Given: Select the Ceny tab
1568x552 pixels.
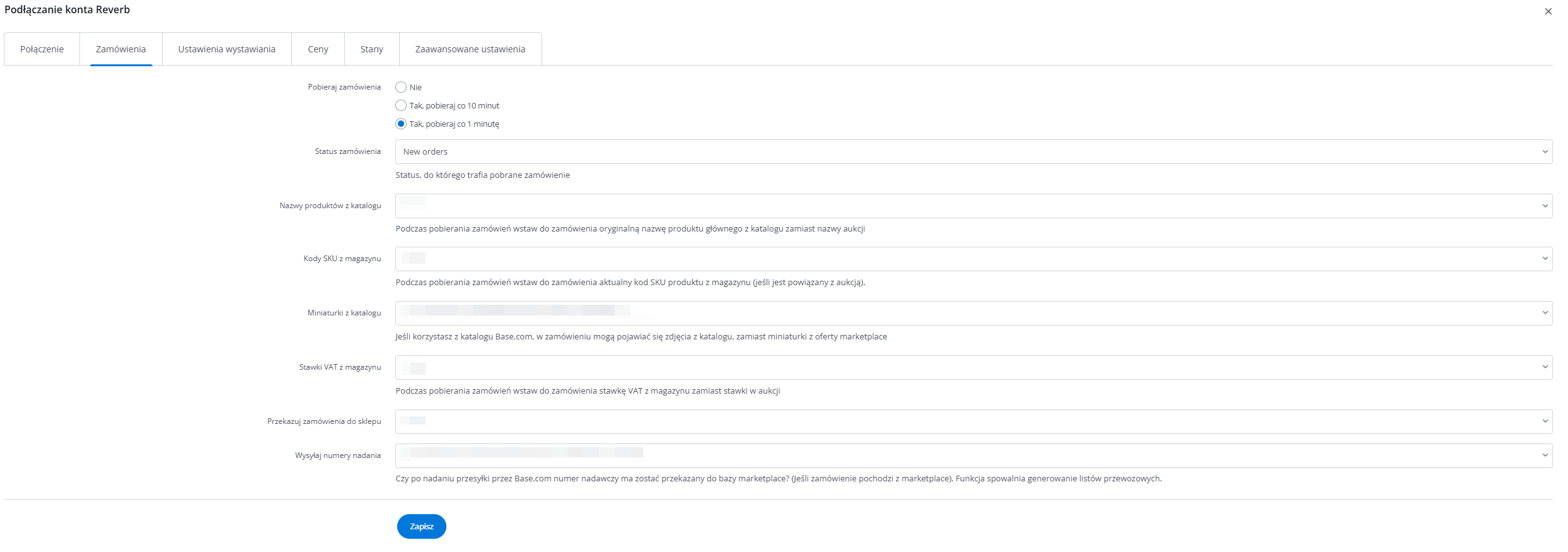Looking at the screenshot, I should click(318, 49).
